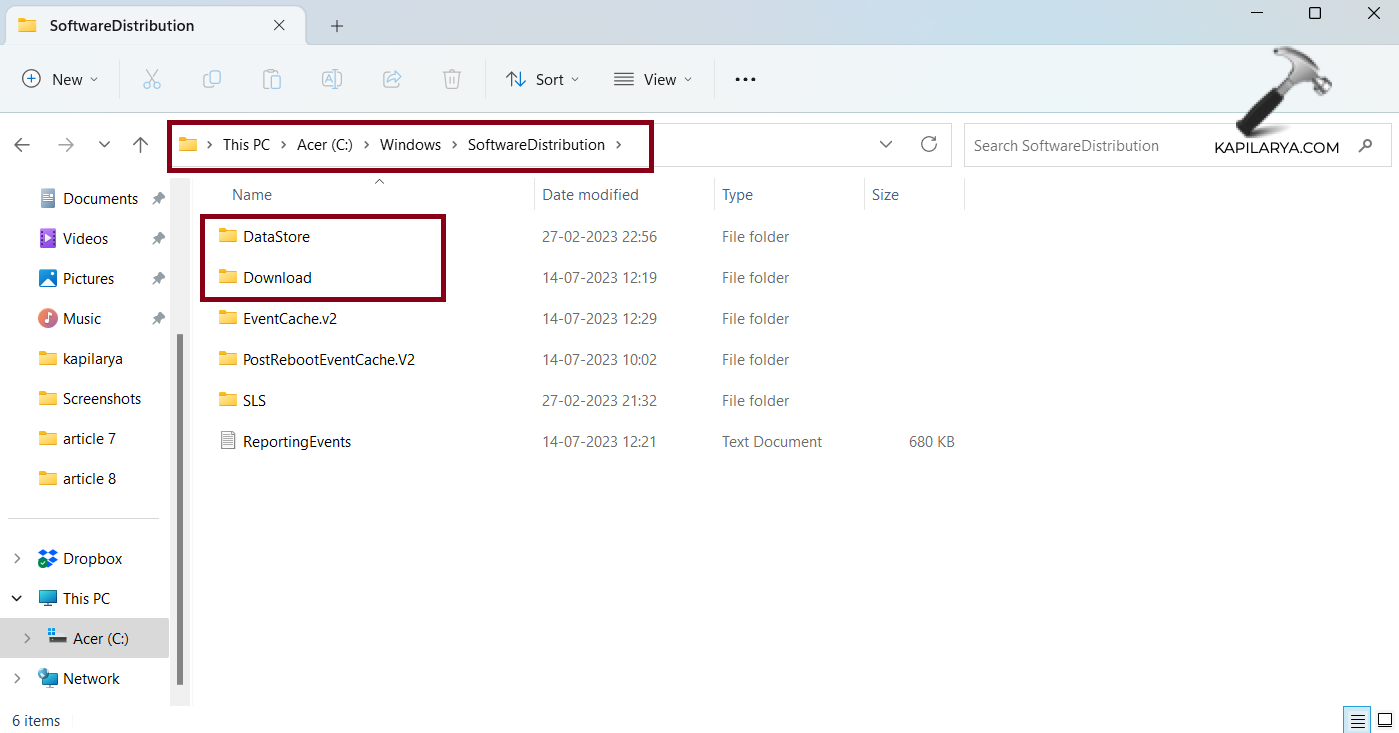This screenshot has width=1399, height=733.
Task: Refresh the SoftwareDistribution folder view
Action: (x=929, y=144)
